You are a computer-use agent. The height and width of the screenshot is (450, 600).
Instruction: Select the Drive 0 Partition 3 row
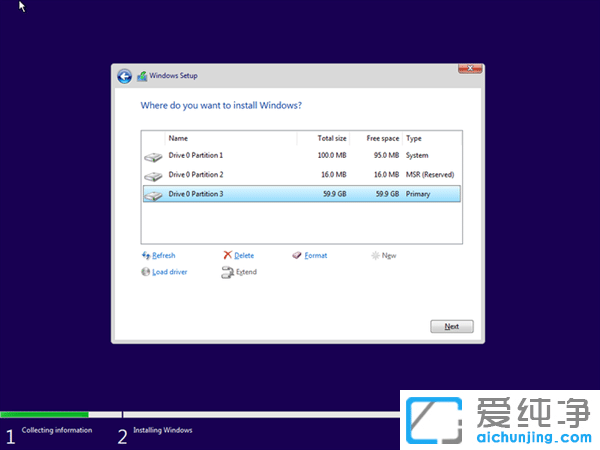click(302, 194)
